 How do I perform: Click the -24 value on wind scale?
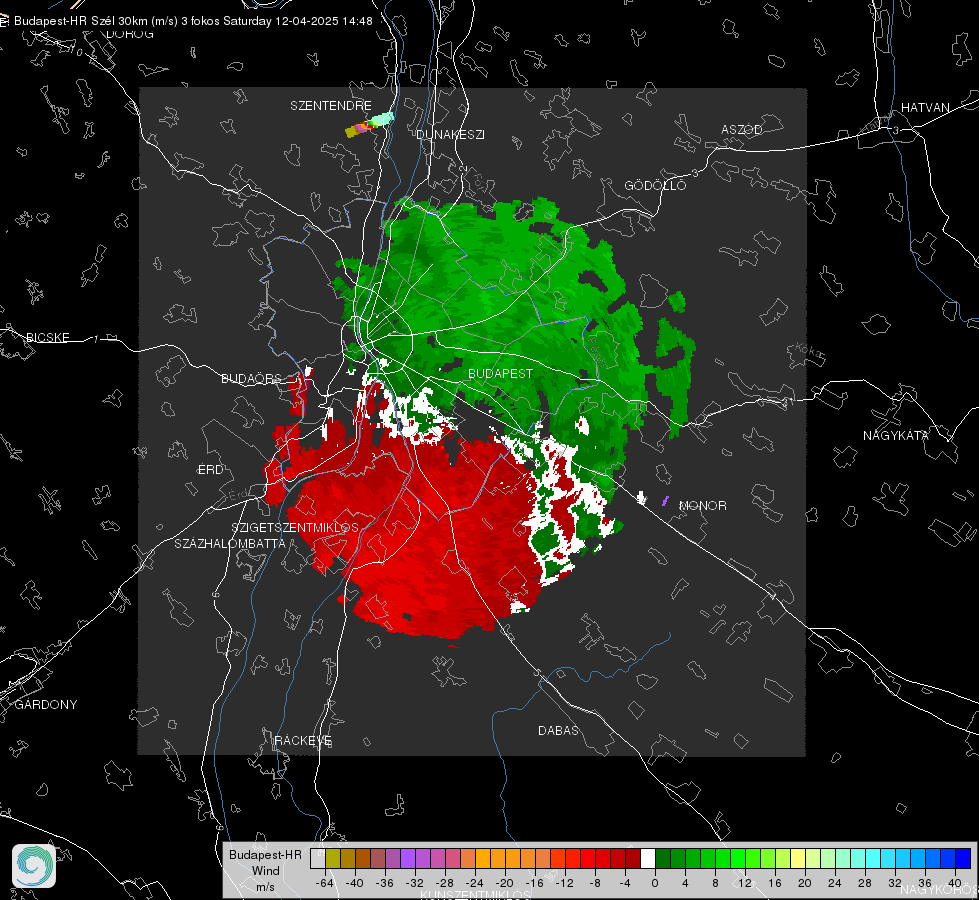475,883
